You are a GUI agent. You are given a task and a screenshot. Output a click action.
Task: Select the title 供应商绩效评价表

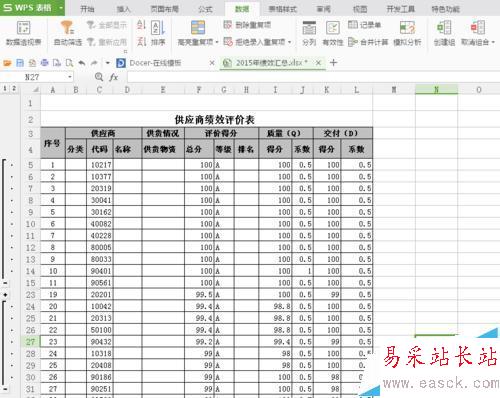(x=214, y=119)
